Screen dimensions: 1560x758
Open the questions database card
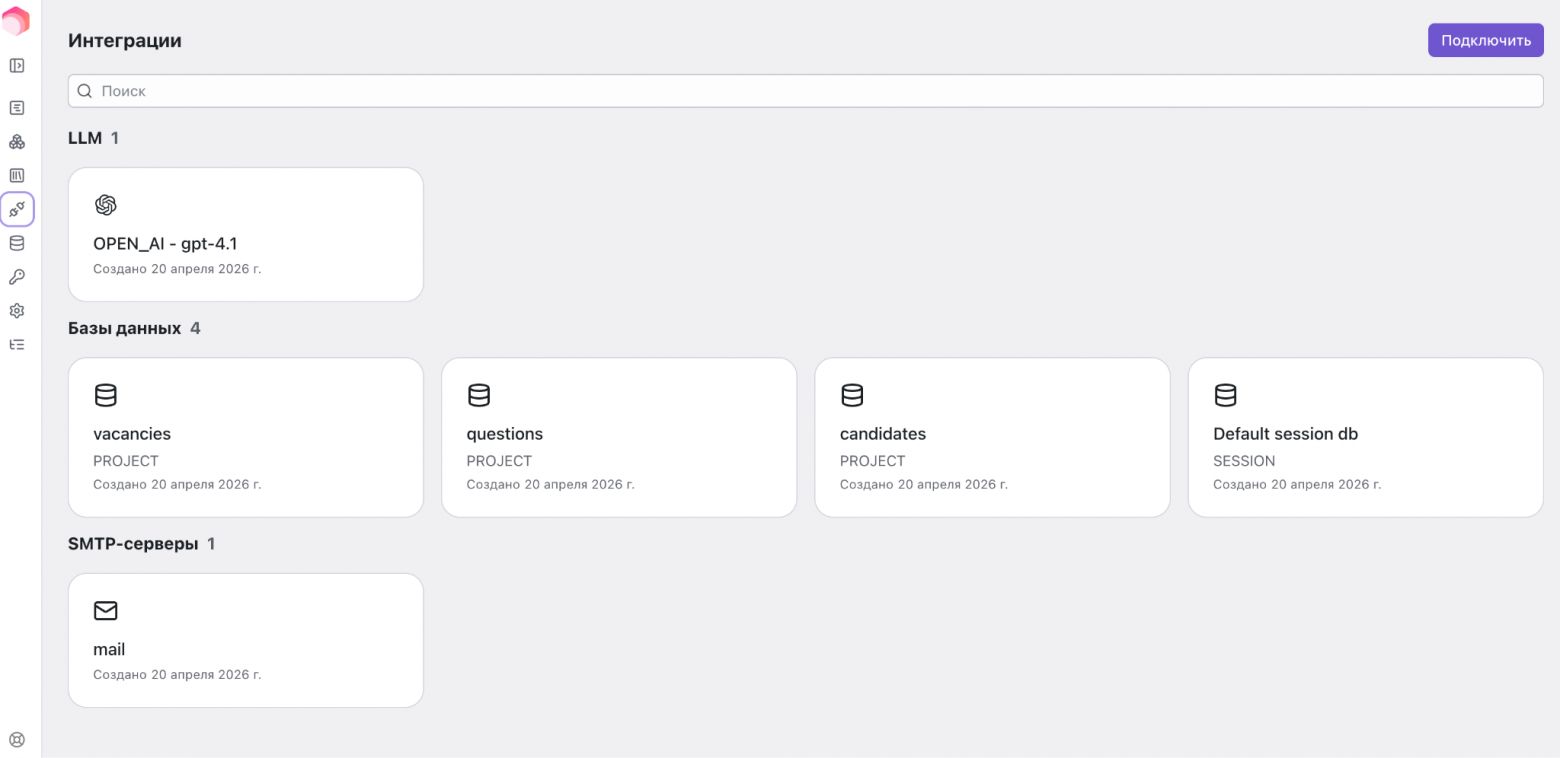tap(619, 438)
